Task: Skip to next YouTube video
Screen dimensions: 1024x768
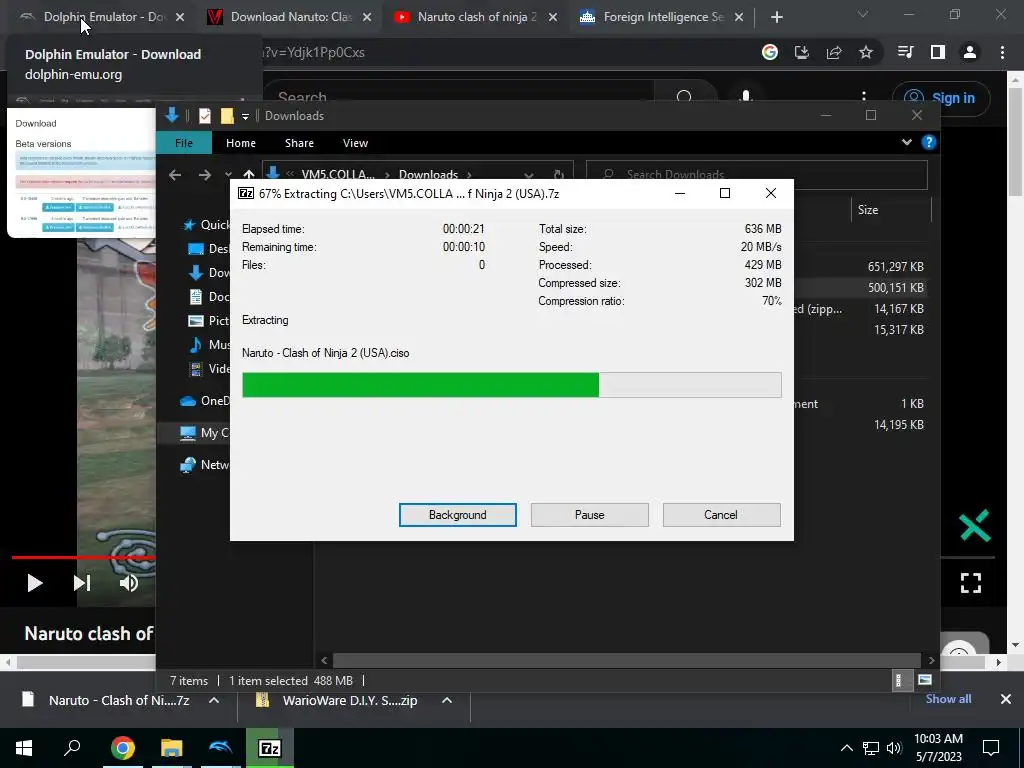Action: point(82,583)
